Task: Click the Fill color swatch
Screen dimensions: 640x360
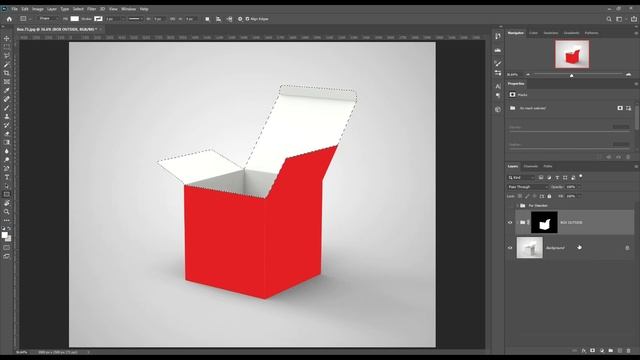Action: [75, 19]
